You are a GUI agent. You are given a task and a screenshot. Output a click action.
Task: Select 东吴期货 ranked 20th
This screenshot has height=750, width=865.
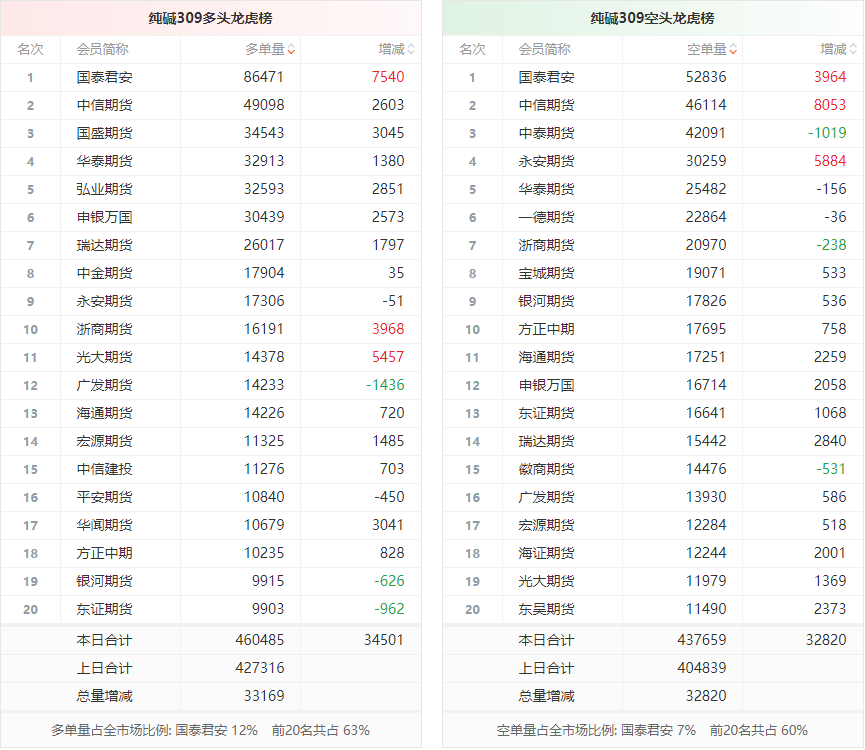pyautogui.click(x=546, y=609)
